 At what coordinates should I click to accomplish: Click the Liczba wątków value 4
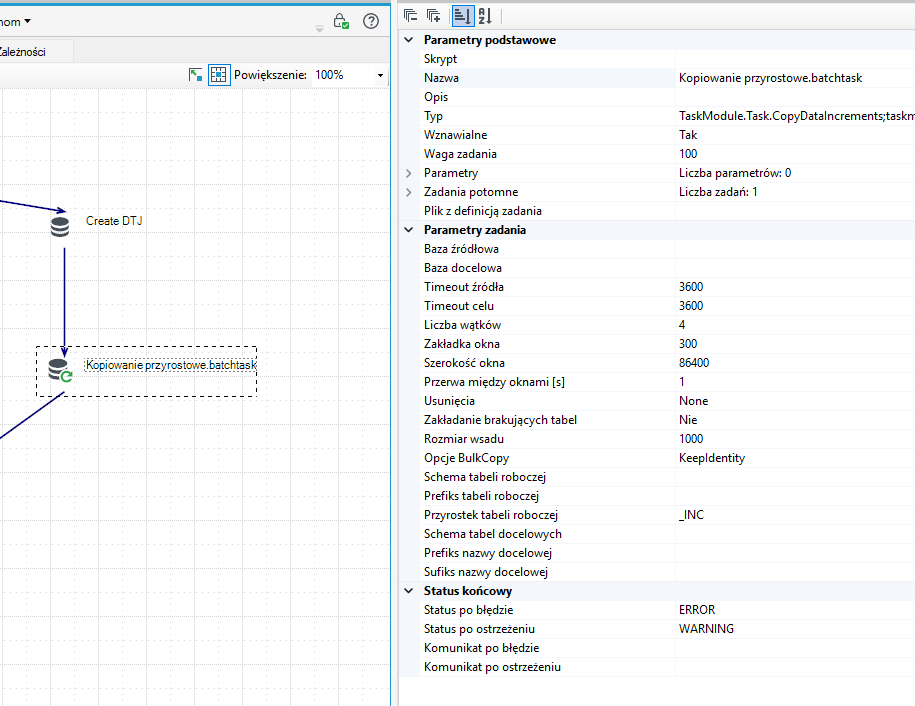682,325
